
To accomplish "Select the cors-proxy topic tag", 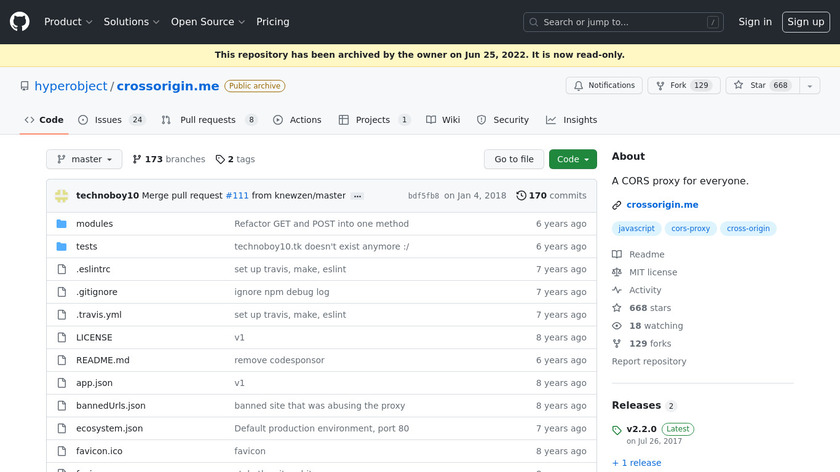I will pyautogui.click(x=691, y=229).
